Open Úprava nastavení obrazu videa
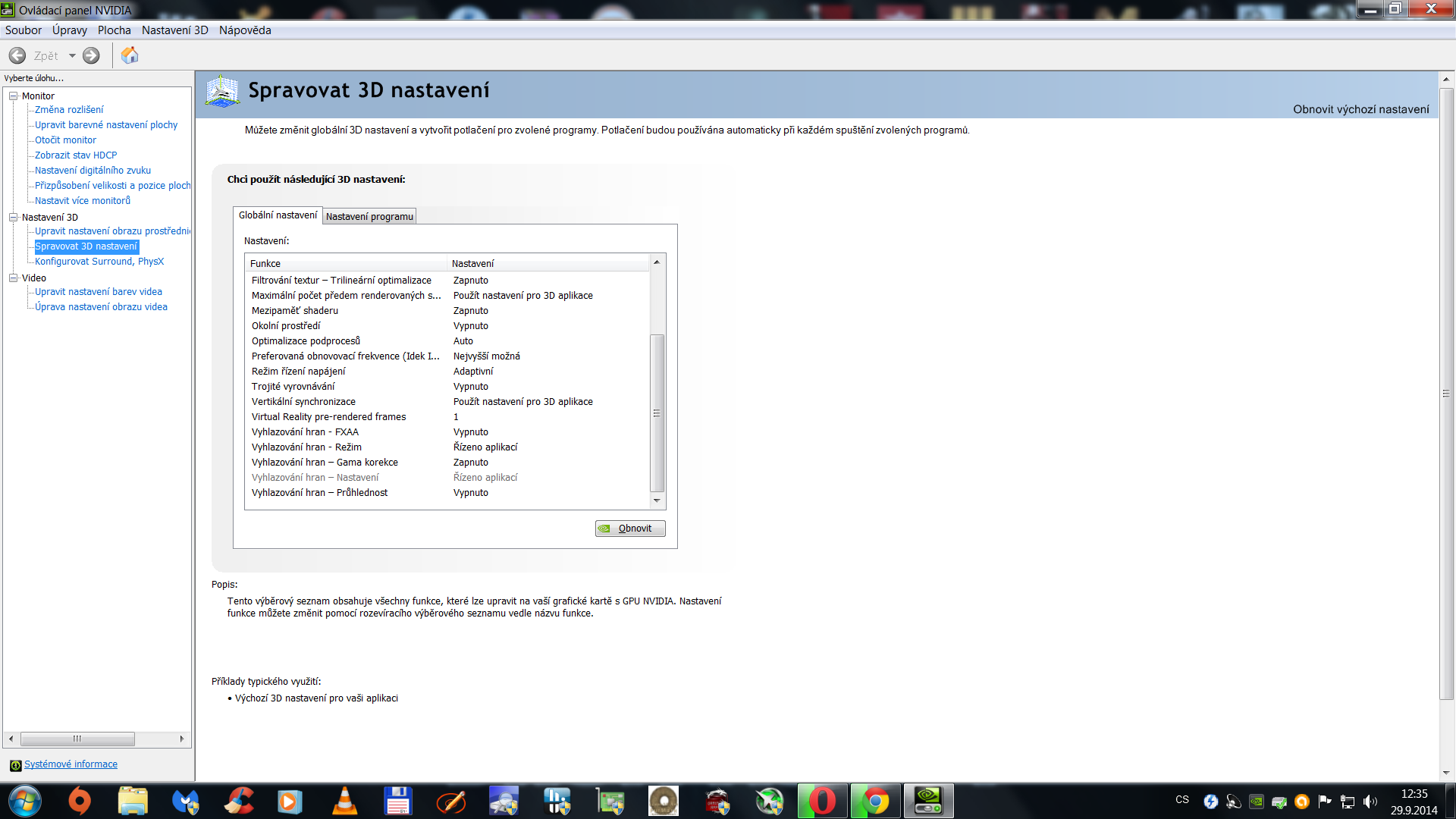Viewport: 1456px width, 819px height. 101,307
